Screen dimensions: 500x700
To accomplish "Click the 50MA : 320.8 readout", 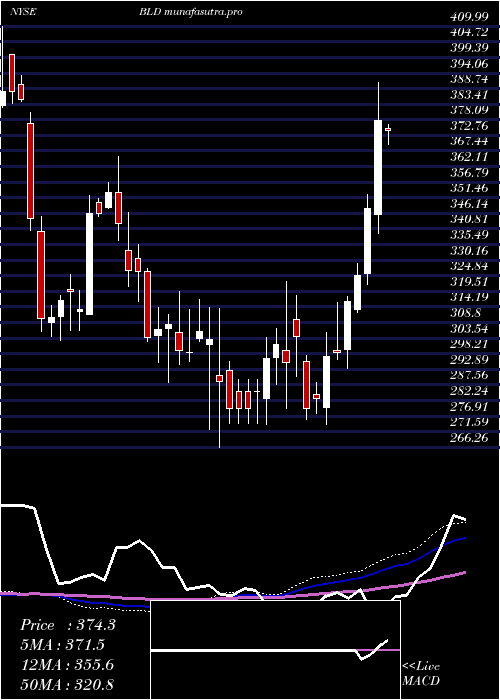I will pos(68,684).
